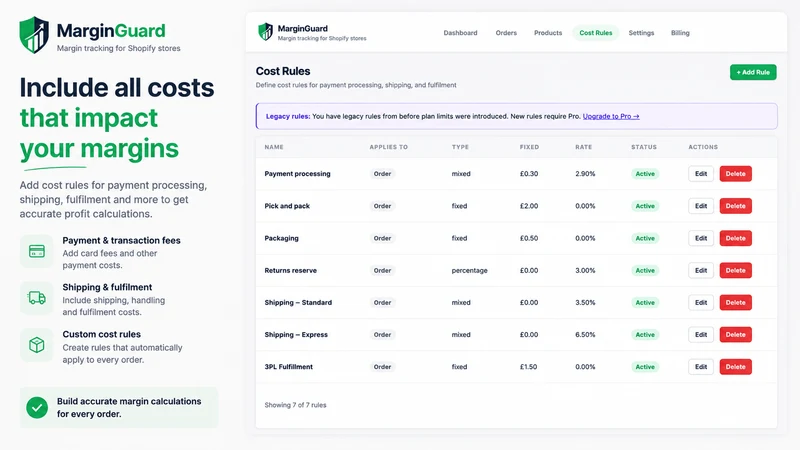This screenshot has height=450, width=800.
Task: Click the STATUS column header
Action: point(644,147)
